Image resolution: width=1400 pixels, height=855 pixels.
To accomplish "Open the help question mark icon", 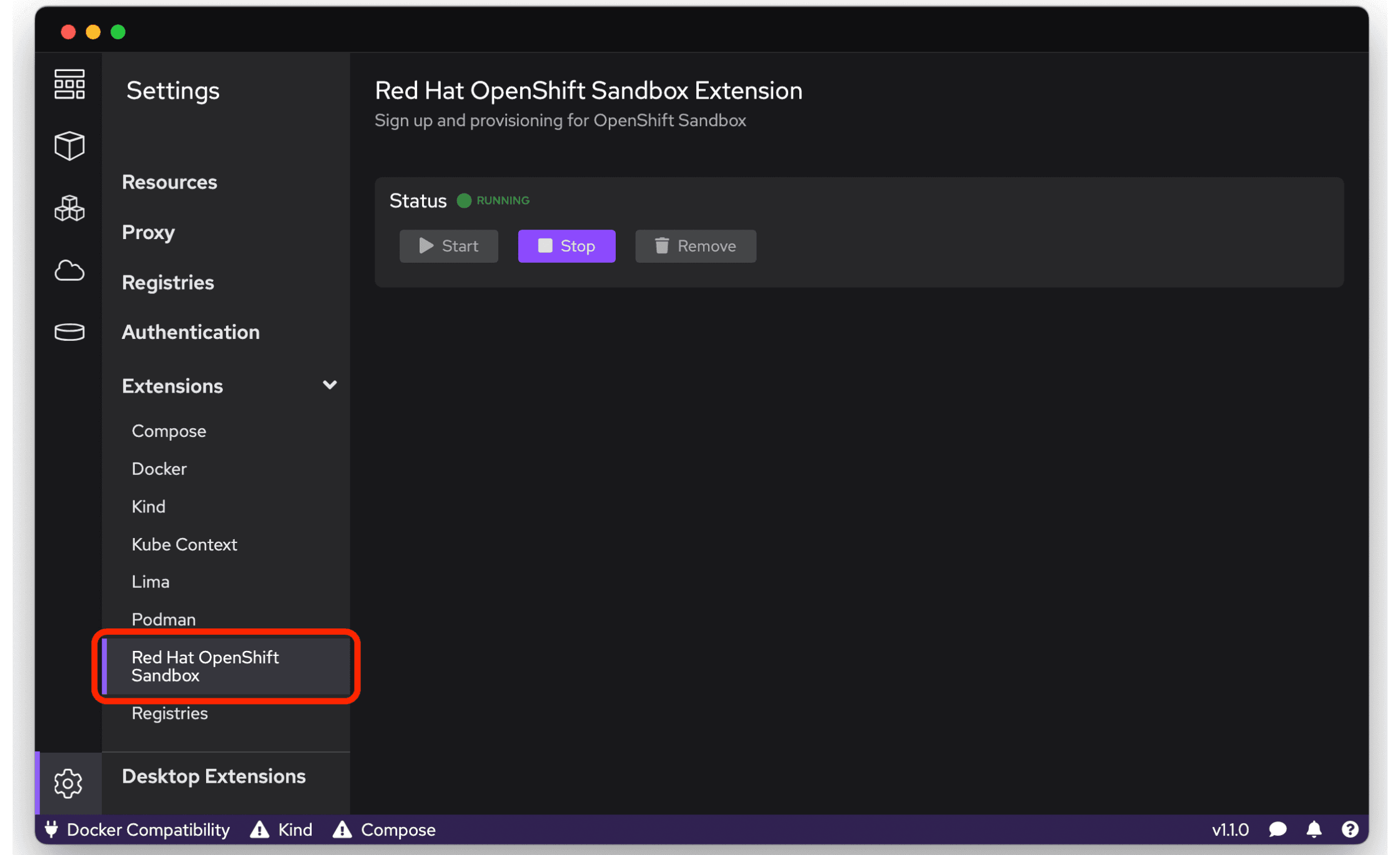I will coord(1350,829).
